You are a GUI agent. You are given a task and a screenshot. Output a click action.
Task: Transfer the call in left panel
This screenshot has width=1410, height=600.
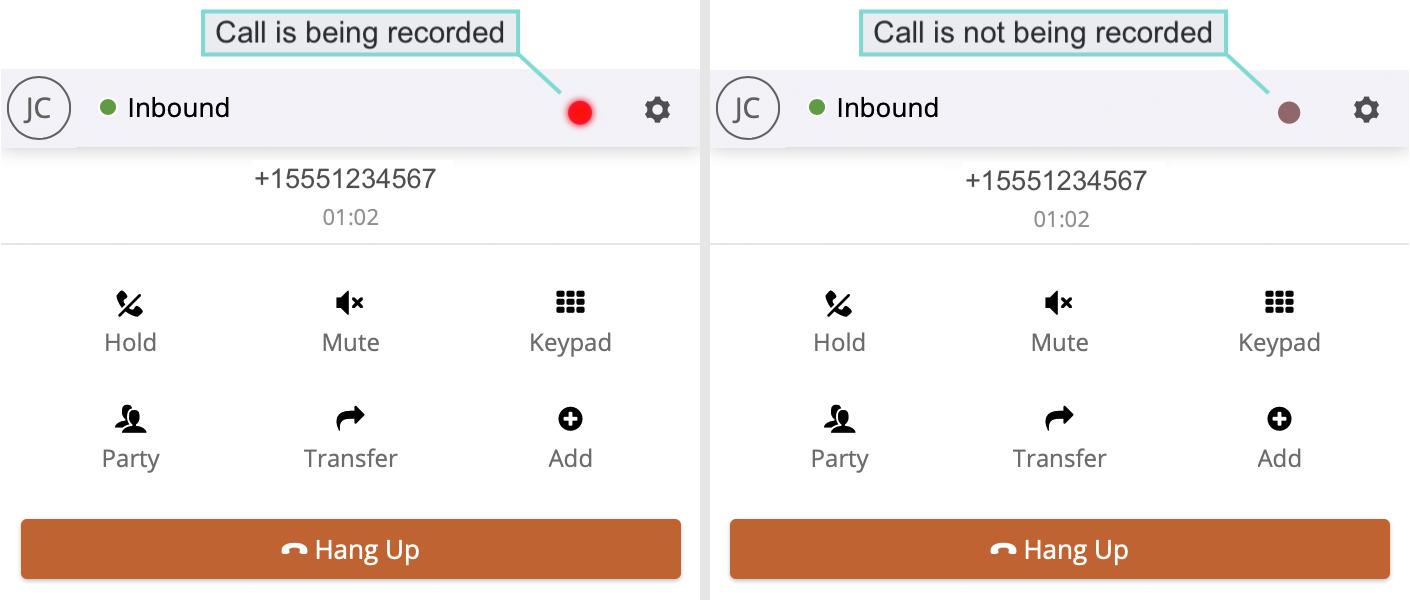click(x=350, y=419)
